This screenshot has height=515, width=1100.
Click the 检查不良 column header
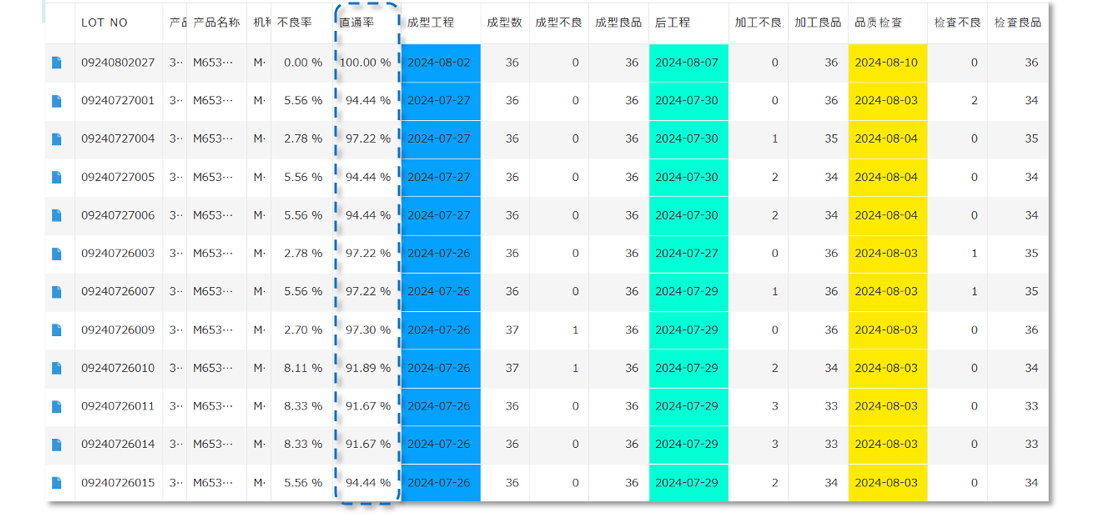pyautogui.click(x=958, y=22)
